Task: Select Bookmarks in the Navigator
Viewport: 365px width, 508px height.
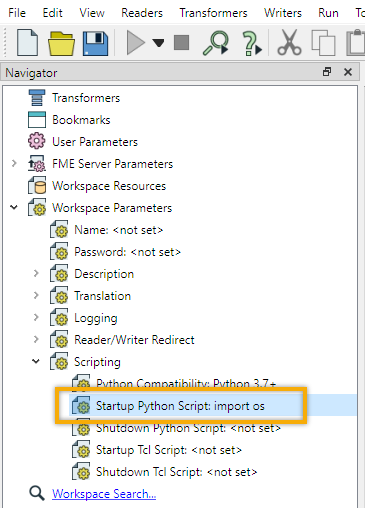Action: (81, 120)
